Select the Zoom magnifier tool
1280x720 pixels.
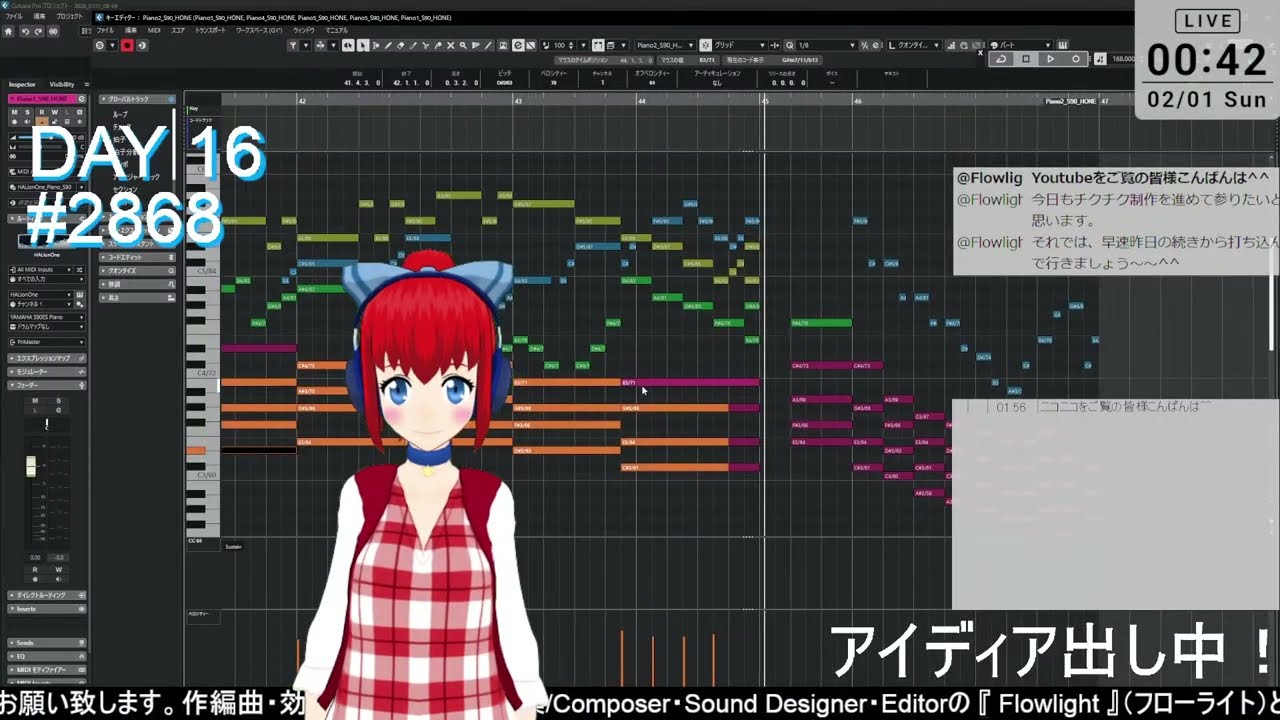click(462, 45)
